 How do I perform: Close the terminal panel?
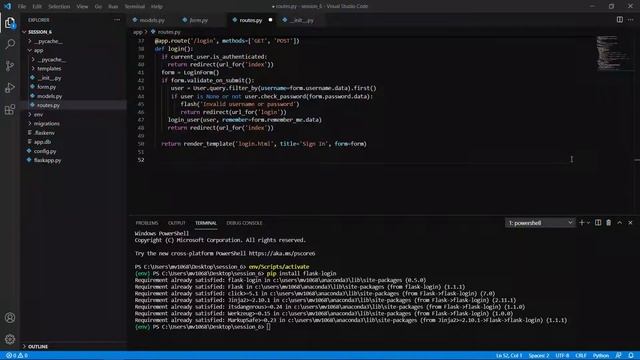630,222
